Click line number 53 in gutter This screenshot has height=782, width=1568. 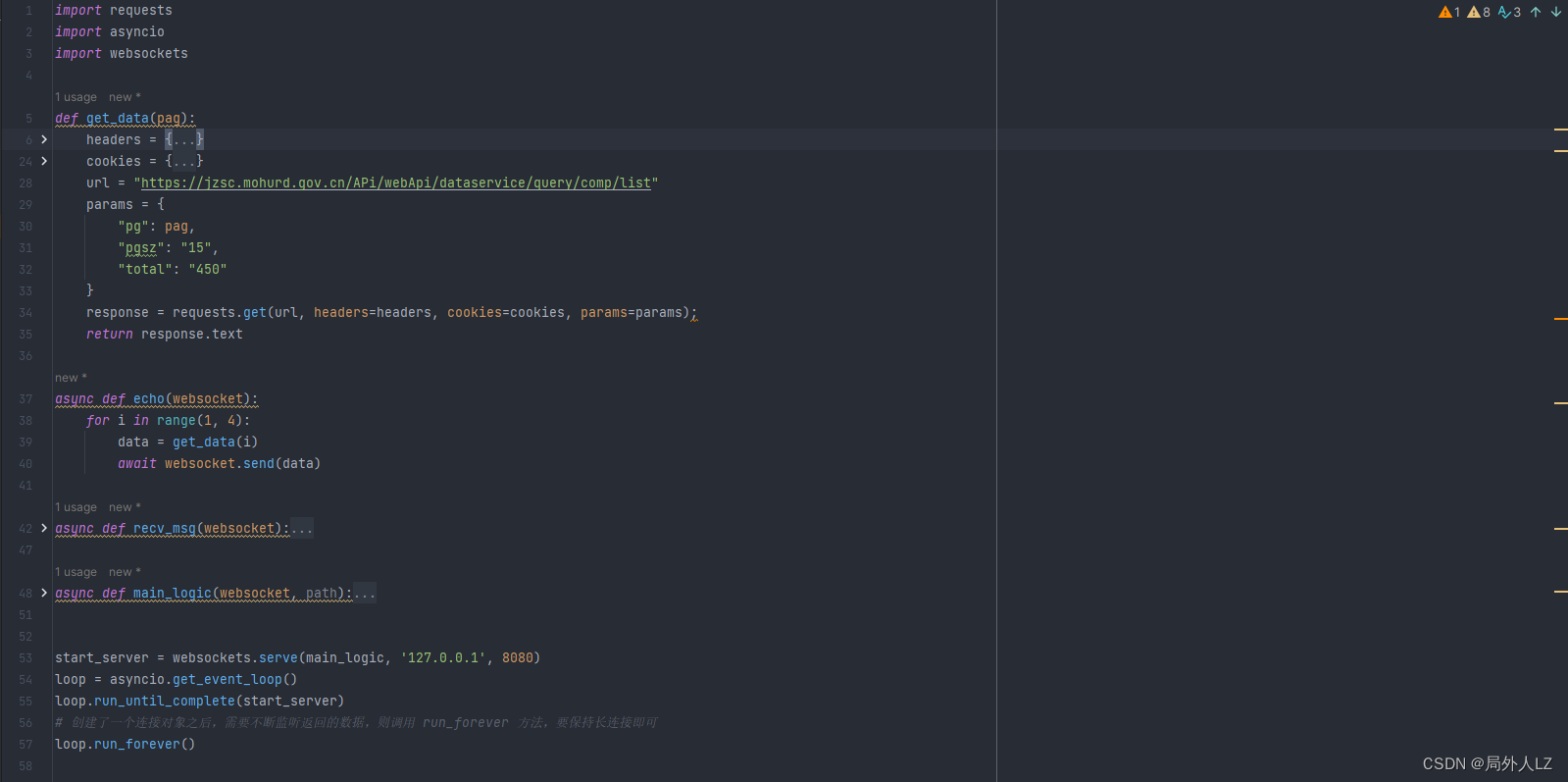click(25, 657)
